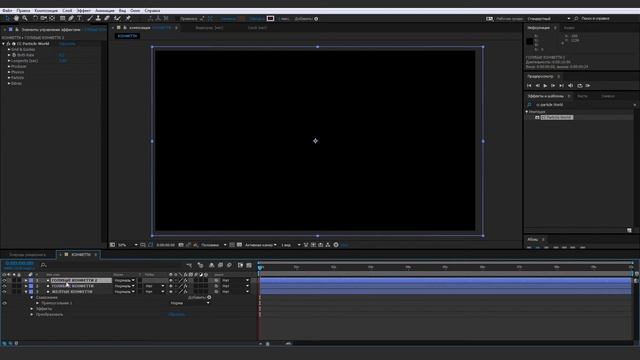This screenshot has height=360, width=640.
Task: Open blend mode dropdown for layer 3
Action: point(124,292)
